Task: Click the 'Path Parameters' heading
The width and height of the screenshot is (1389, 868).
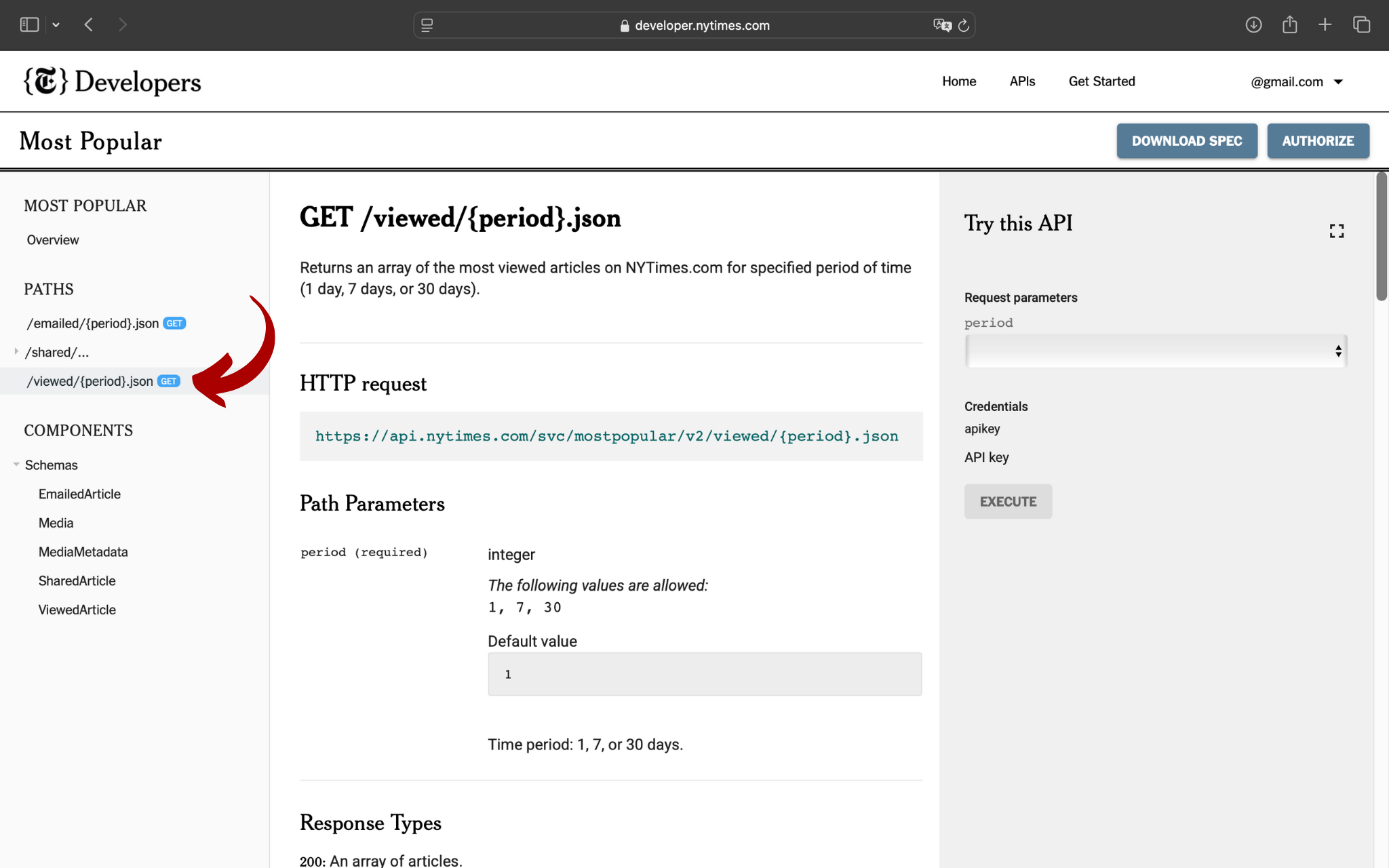Action: [372, 504]
